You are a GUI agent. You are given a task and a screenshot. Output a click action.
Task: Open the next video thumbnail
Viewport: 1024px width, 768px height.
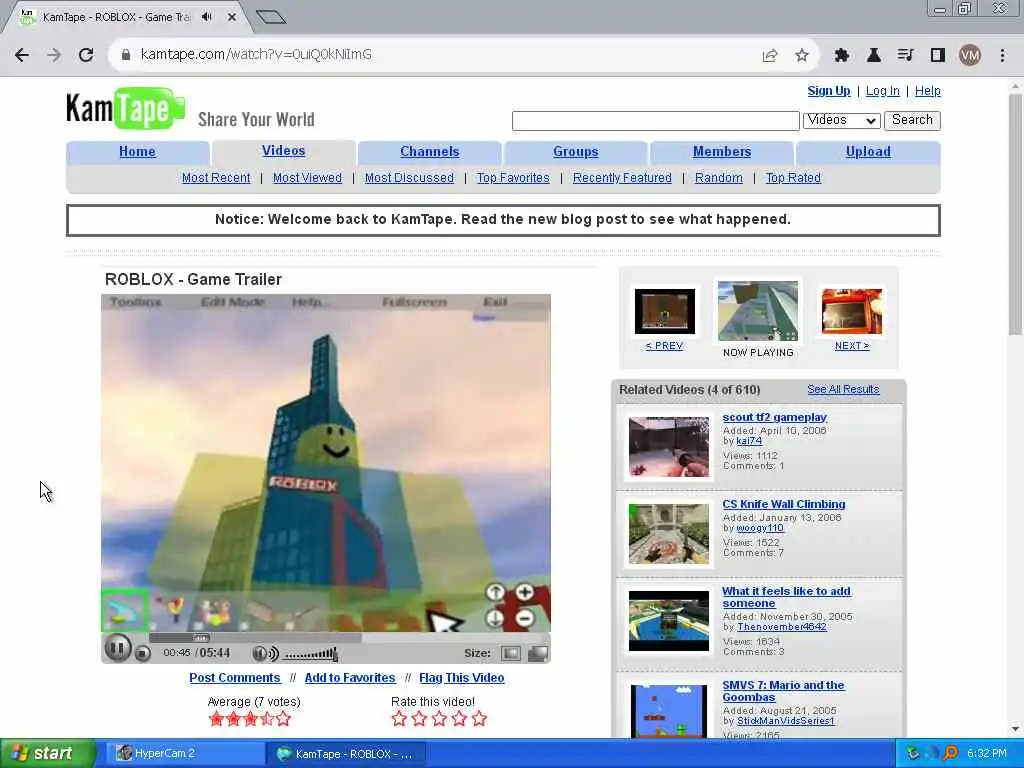(852, 312)
